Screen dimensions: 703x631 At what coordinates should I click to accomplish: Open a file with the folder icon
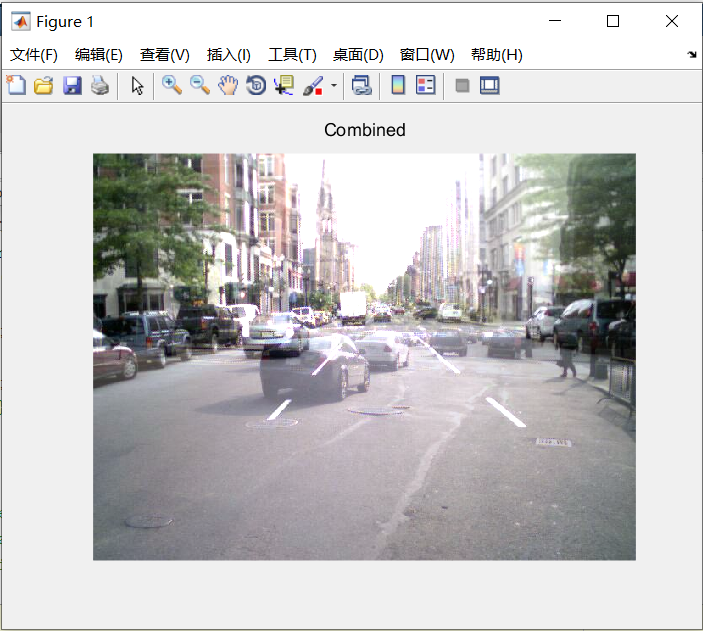(43, 85)
